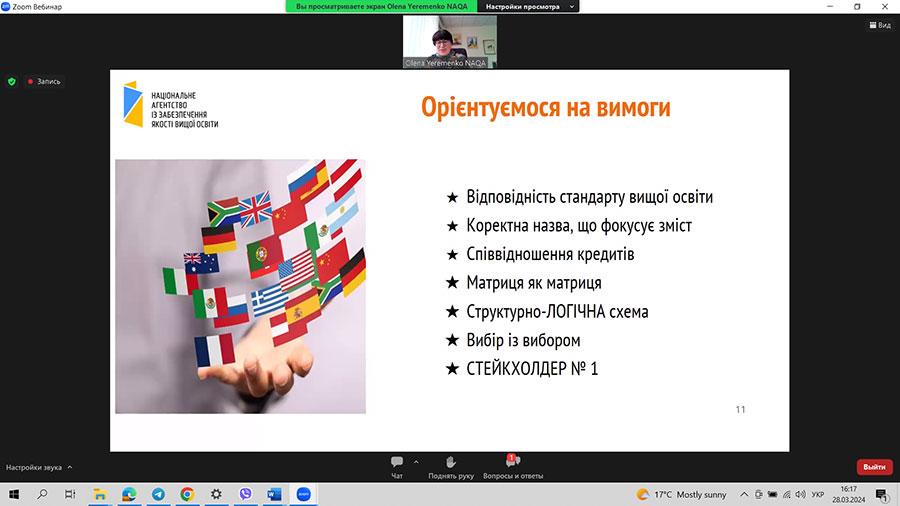
Task: Open Вопросы и ответы Q&A panel
Action: pos(513,468)
